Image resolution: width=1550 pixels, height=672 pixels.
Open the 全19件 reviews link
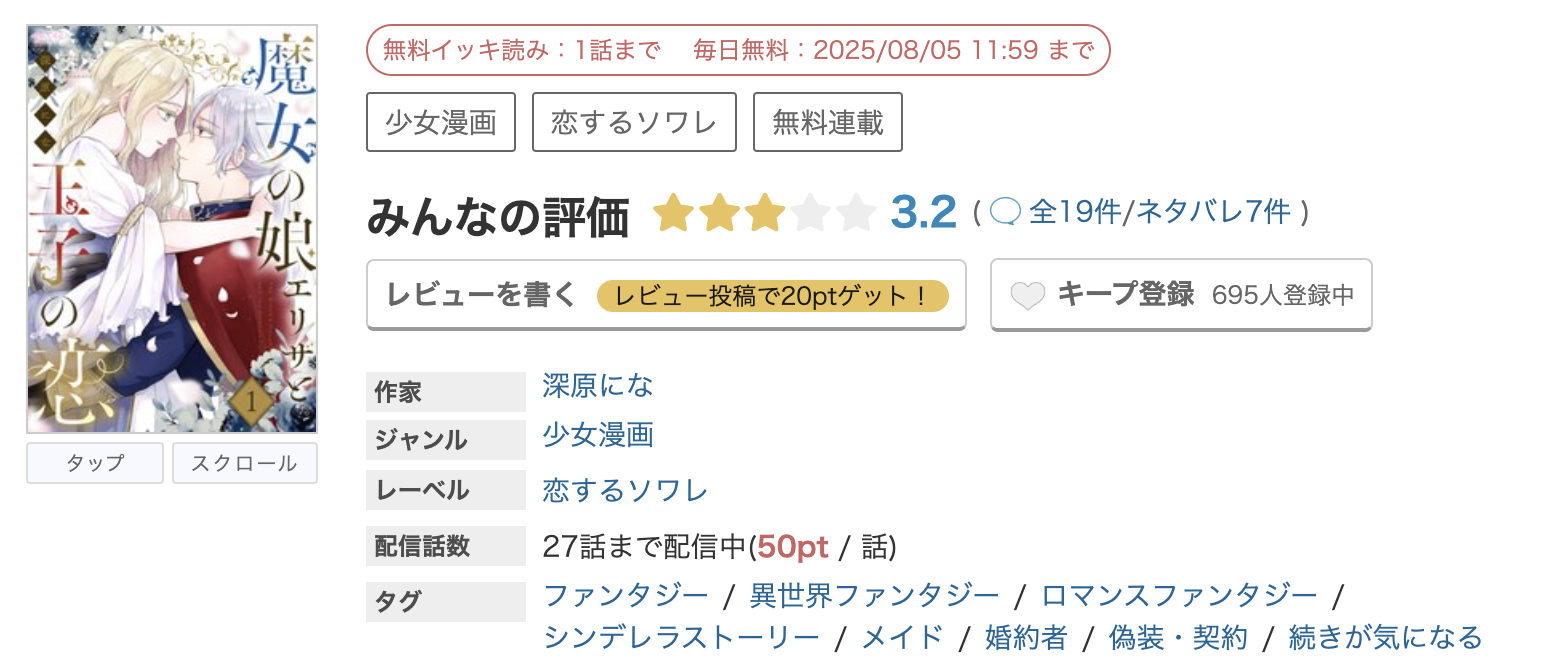pyautogui.click(x=1075, y=212)
